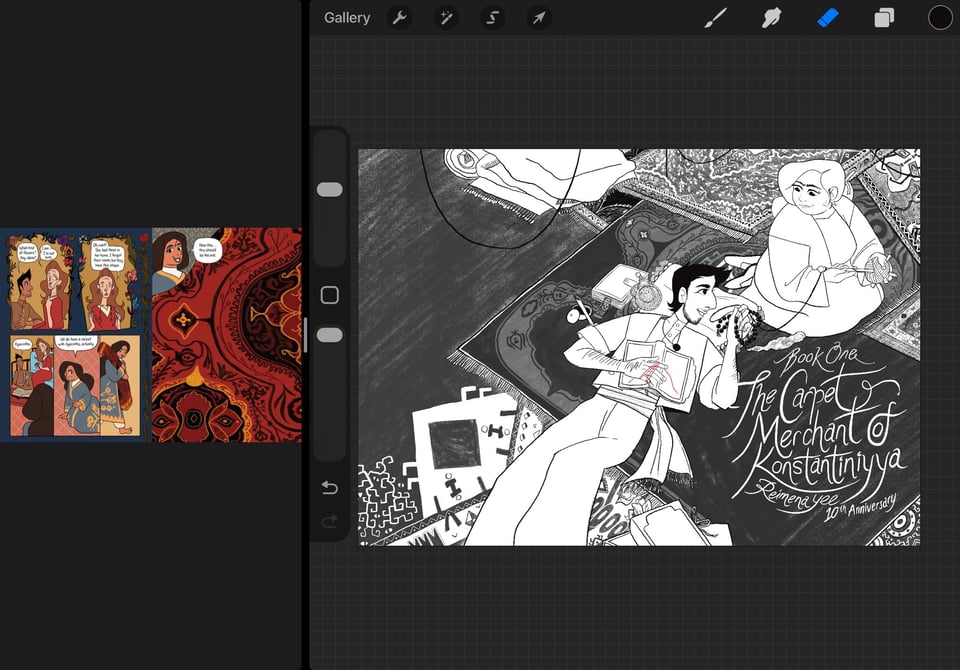
Task: Activate the Selection tool (S icon)
Action: pyautogui.click(x=492, y=18)
